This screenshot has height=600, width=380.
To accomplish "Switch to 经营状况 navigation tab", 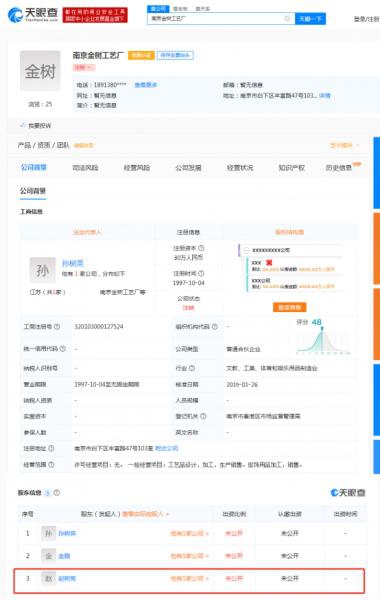I will click(x=240, y=168).
